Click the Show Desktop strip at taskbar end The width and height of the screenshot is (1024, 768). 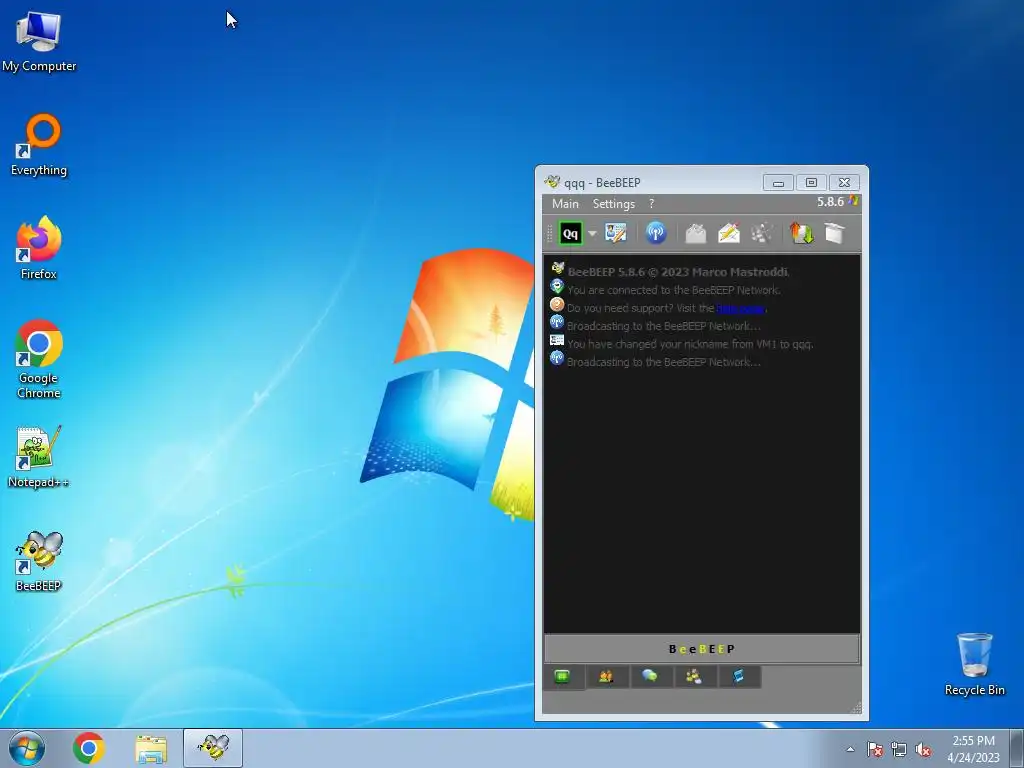(x=1017, y=748)
